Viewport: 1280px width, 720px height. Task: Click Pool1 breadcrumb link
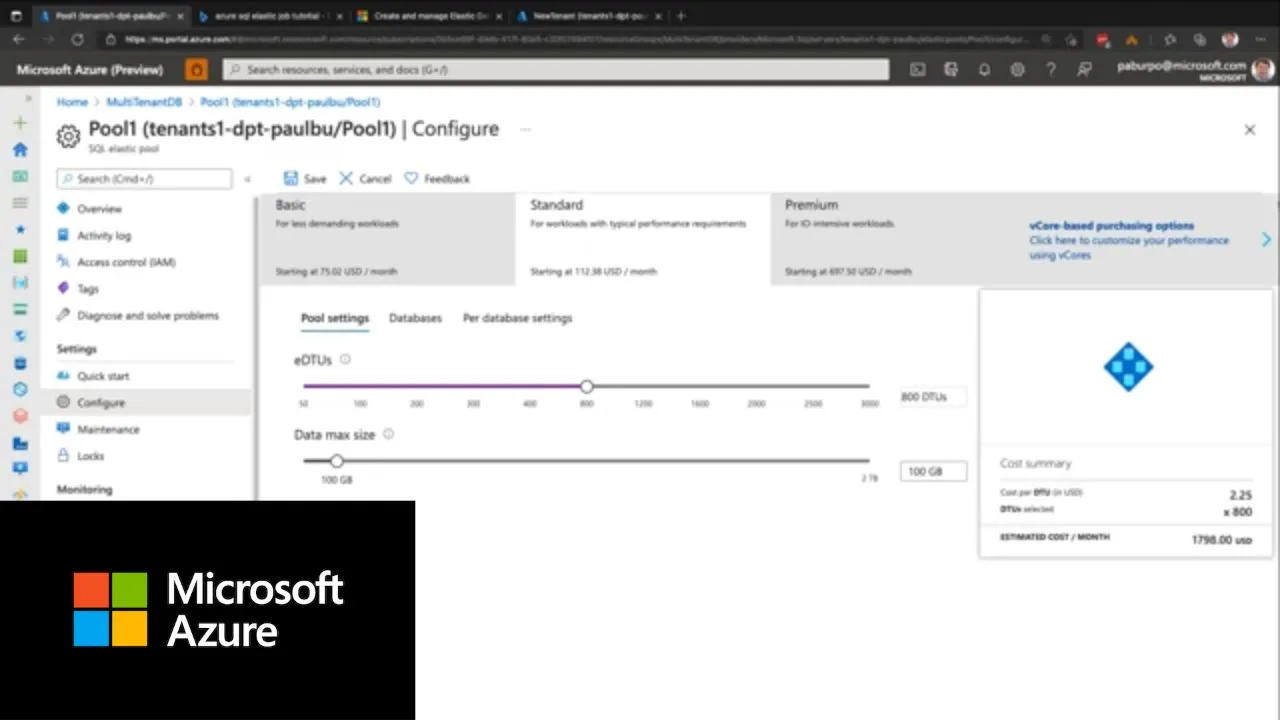click(x=290, y=102)
